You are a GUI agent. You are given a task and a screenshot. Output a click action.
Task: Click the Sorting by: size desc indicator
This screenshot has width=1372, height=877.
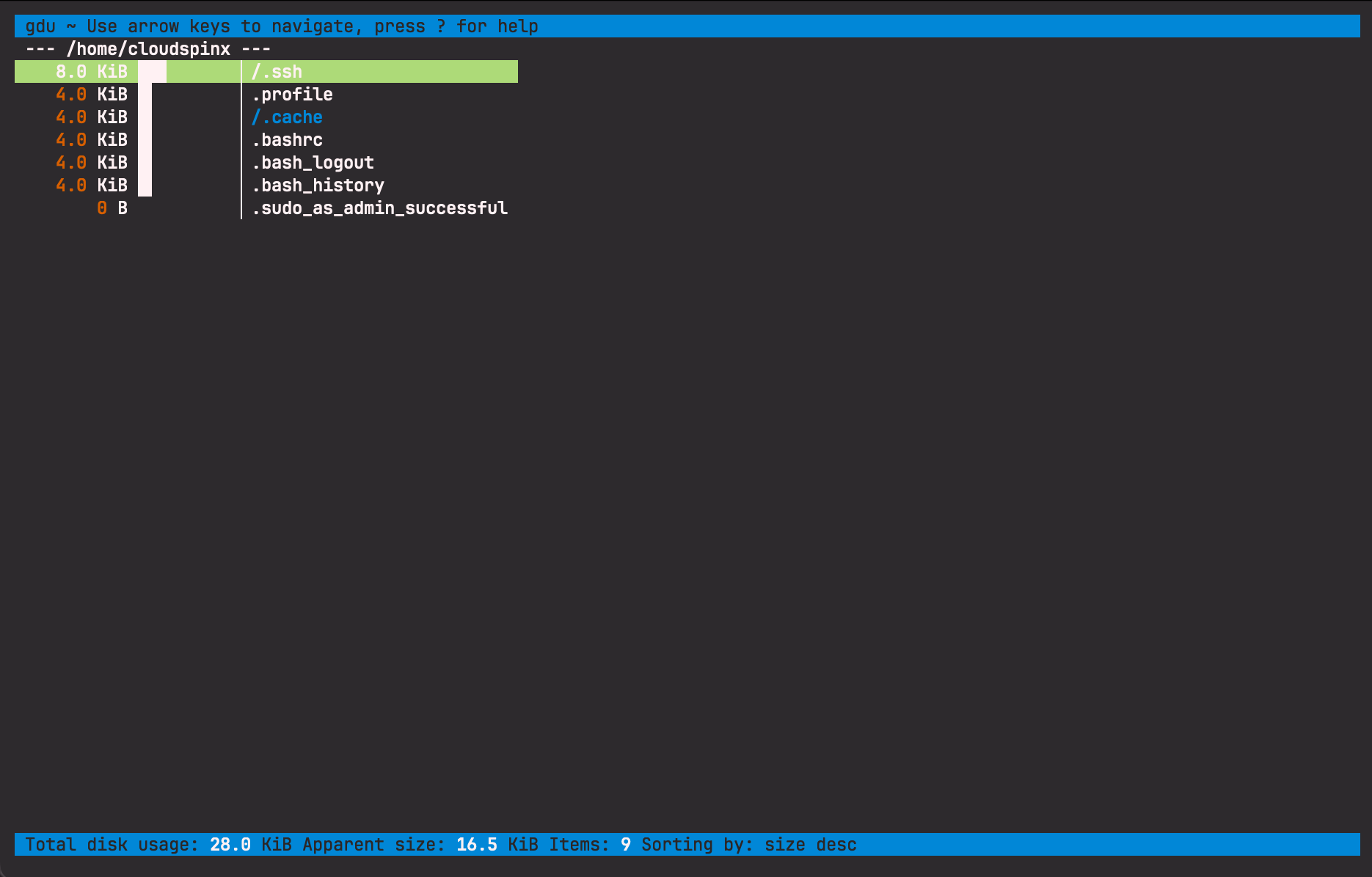pos(748,845)
